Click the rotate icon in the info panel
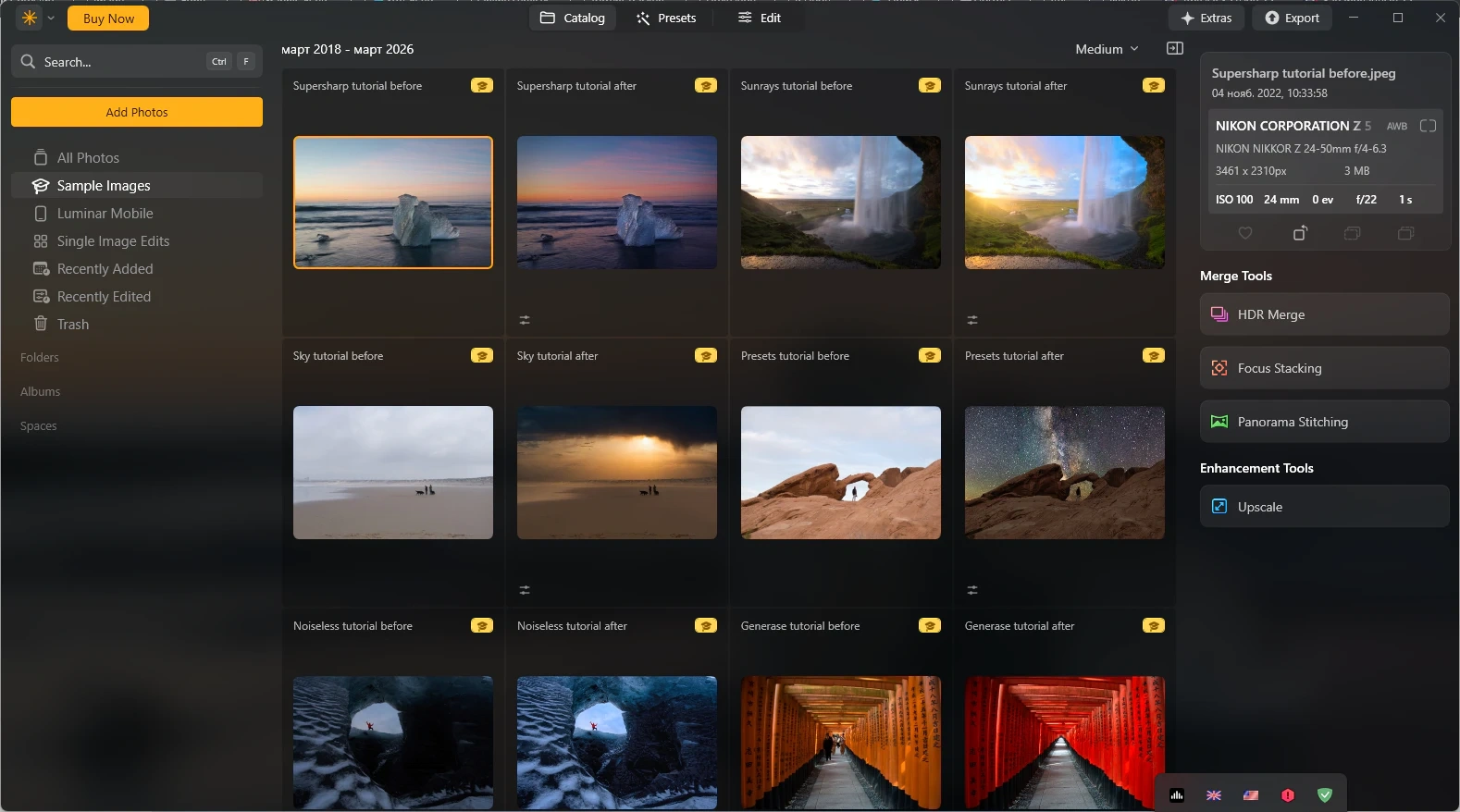The width and height of the screenshot is (1460, 812). pos(1300,233)
